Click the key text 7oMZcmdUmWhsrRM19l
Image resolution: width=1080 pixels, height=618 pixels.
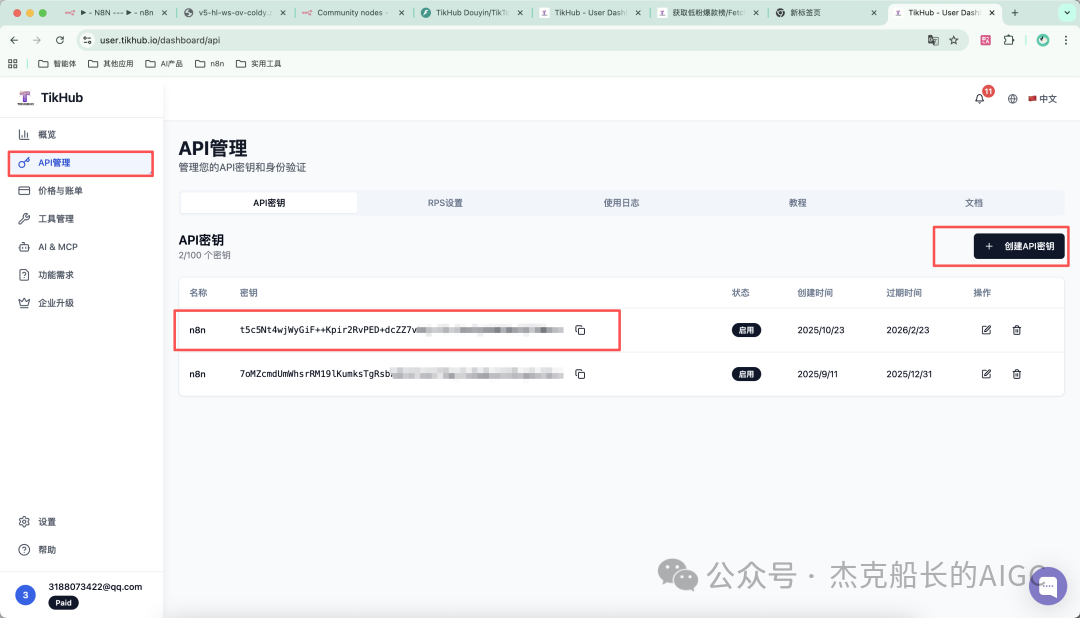click(401, 374)
